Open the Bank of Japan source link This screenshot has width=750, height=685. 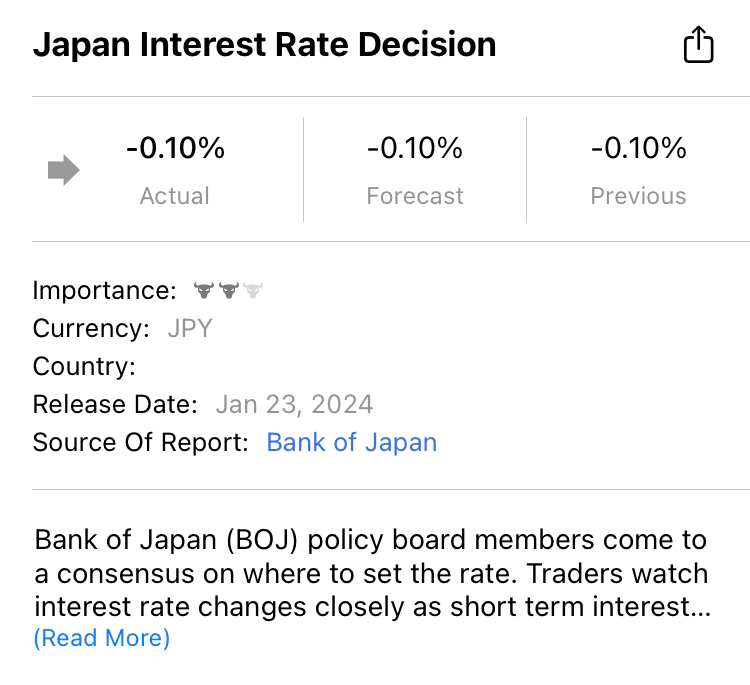tap(351, 443)
